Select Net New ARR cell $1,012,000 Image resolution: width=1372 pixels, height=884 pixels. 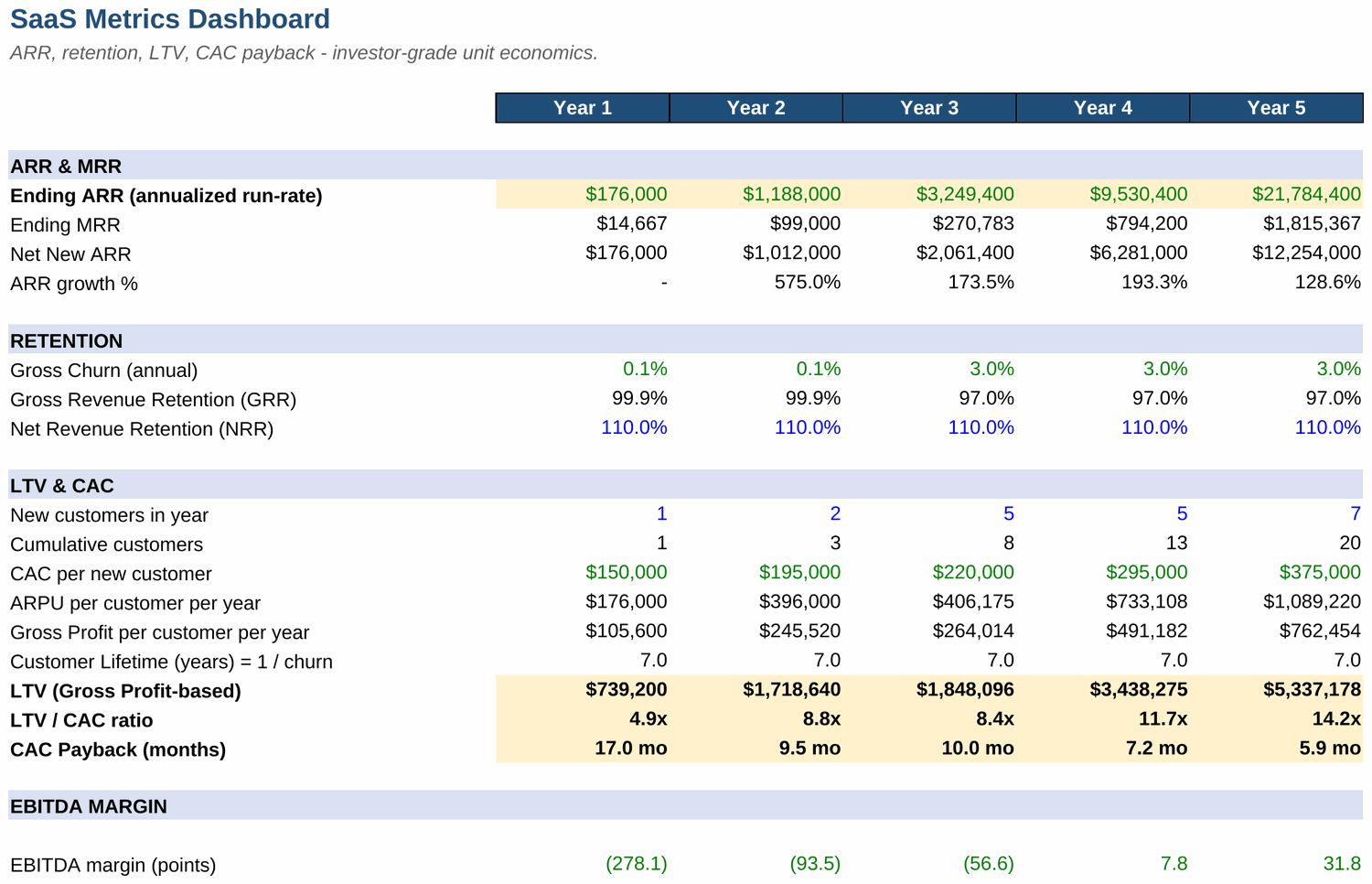point(756,253)
